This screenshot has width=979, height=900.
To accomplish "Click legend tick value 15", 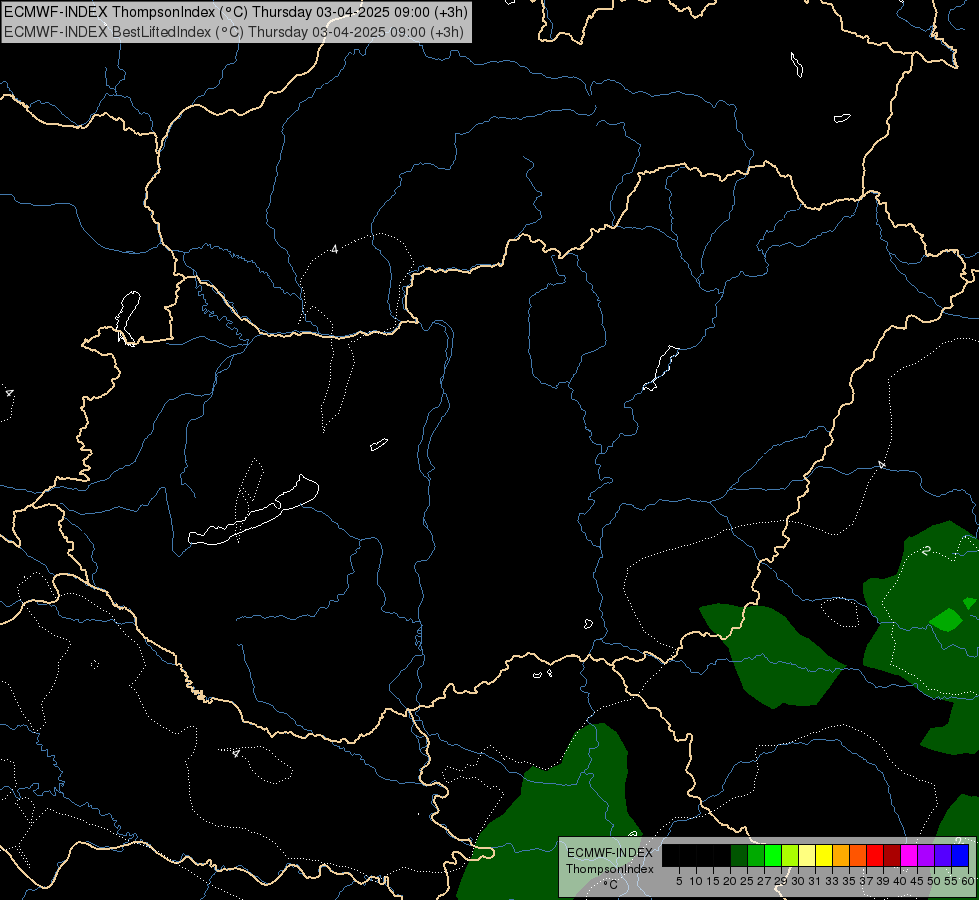I will (713, 881).
